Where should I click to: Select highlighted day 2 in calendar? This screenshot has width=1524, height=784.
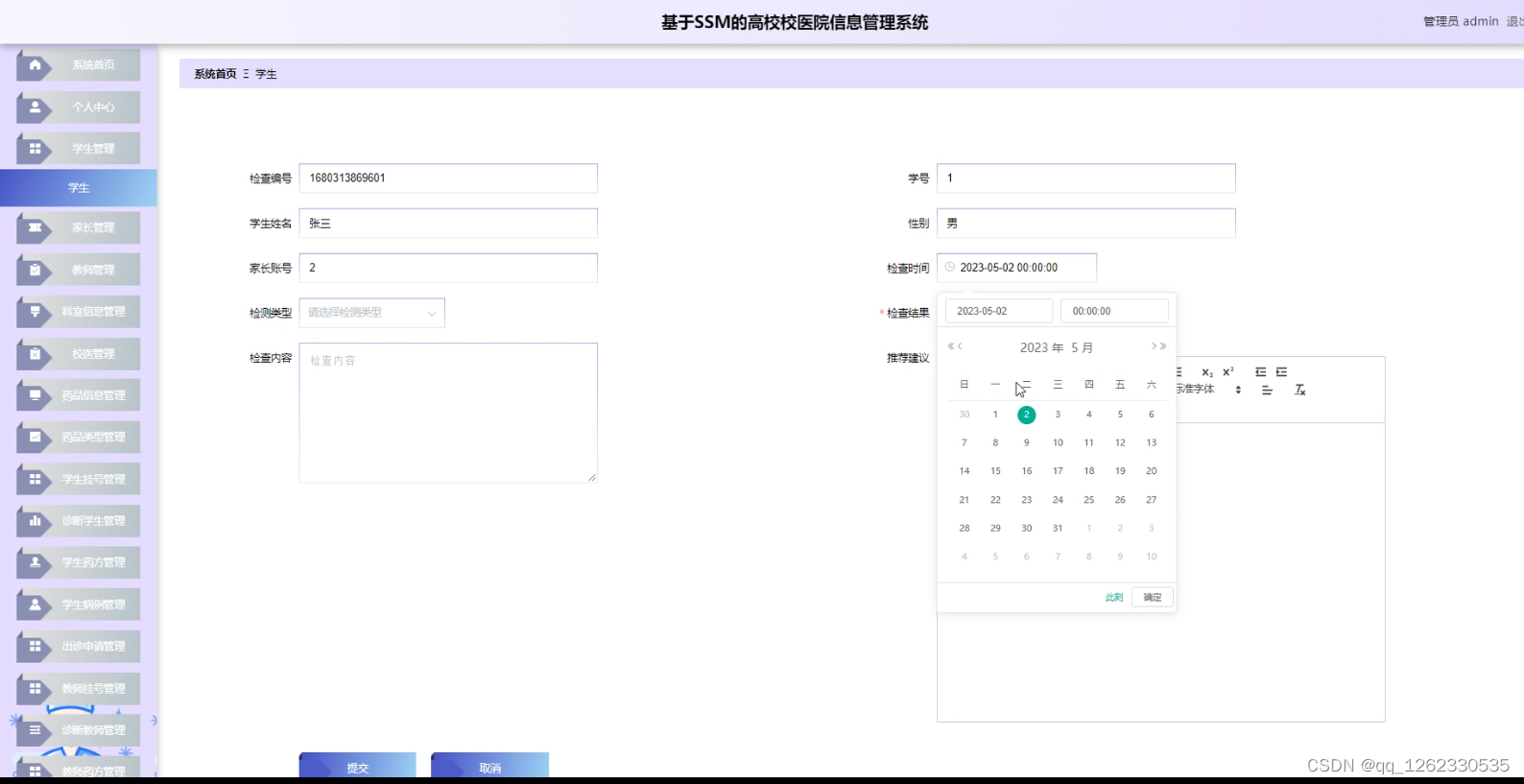1026,415
